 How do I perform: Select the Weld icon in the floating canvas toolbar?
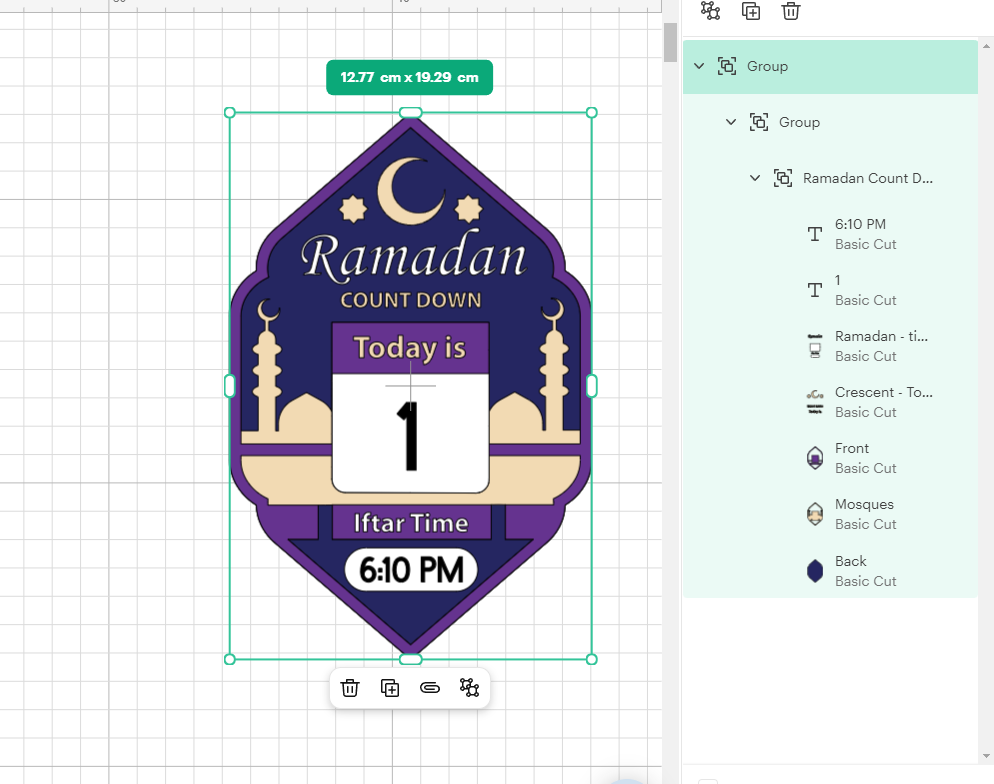(x=470, y=688)
